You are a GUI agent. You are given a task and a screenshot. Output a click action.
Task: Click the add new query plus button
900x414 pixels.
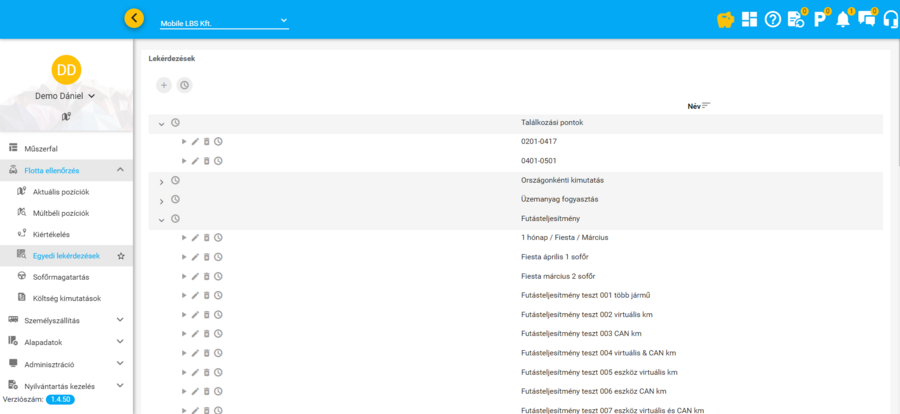(x=164, y=86)
